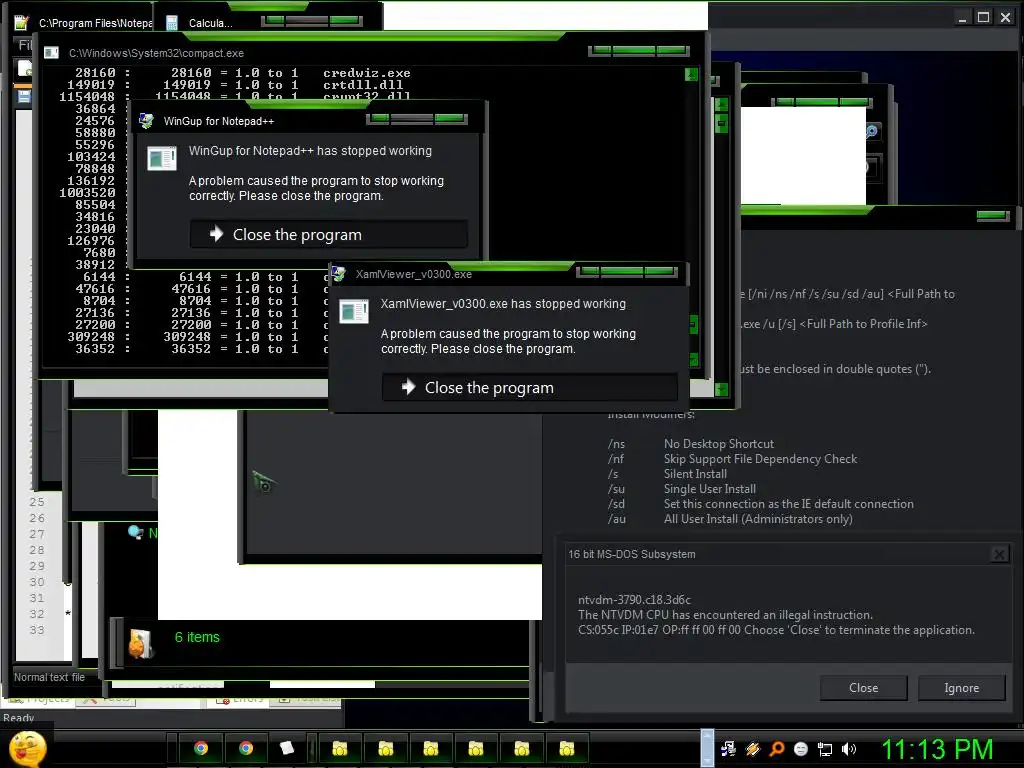Dismiss the 16 bit MS-DOS Subsystem dialog with X
1024x768 pixels.
(x=999, y=554)
